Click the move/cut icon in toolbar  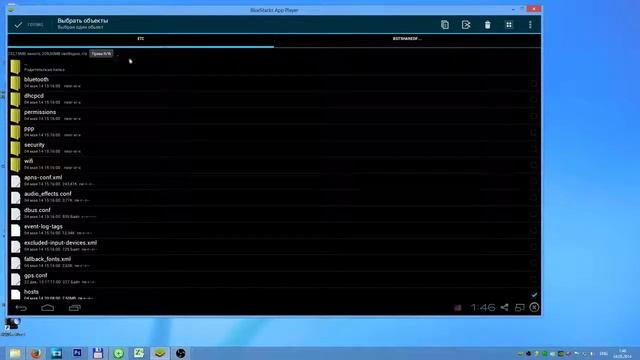point(466,25)
